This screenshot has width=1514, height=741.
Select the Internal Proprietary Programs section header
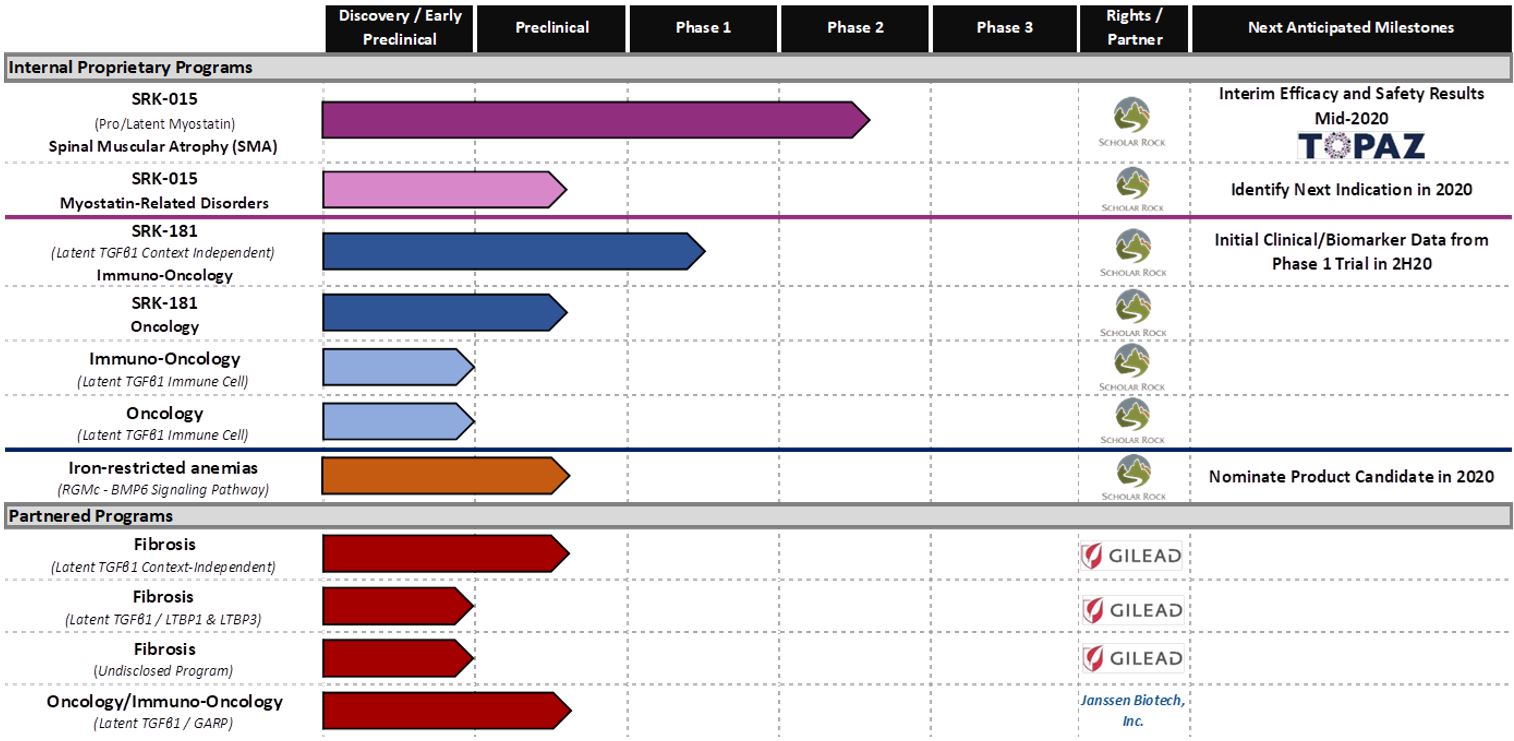pyautogui.click(x=130, y=68)
